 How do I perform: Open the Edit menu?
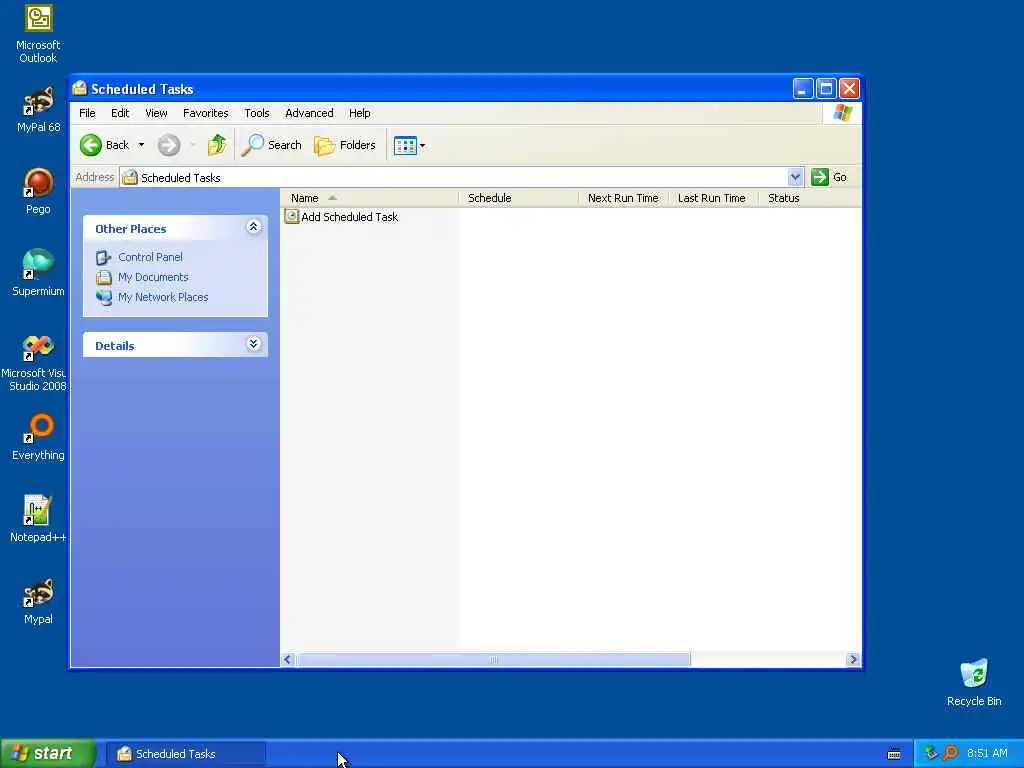click(120, 113)
